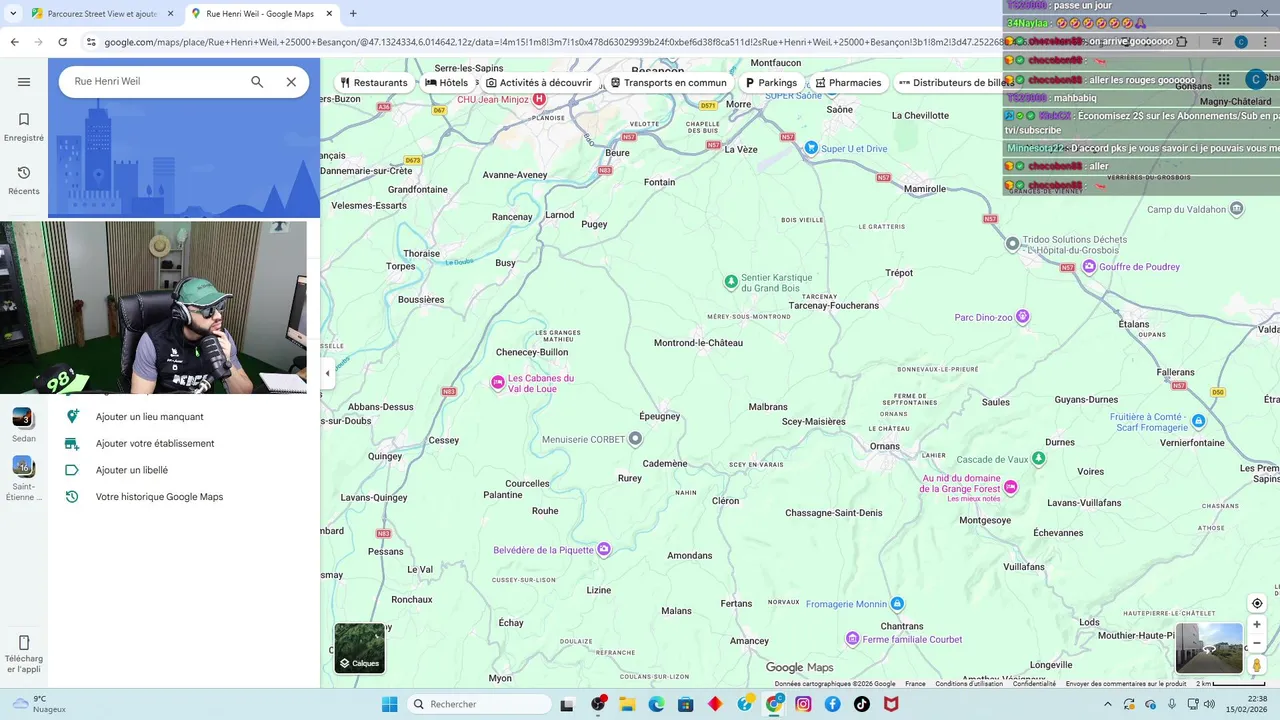Open the Windows Start menu
This screenshot has height=720, width=1280.
tap(389, 704)
